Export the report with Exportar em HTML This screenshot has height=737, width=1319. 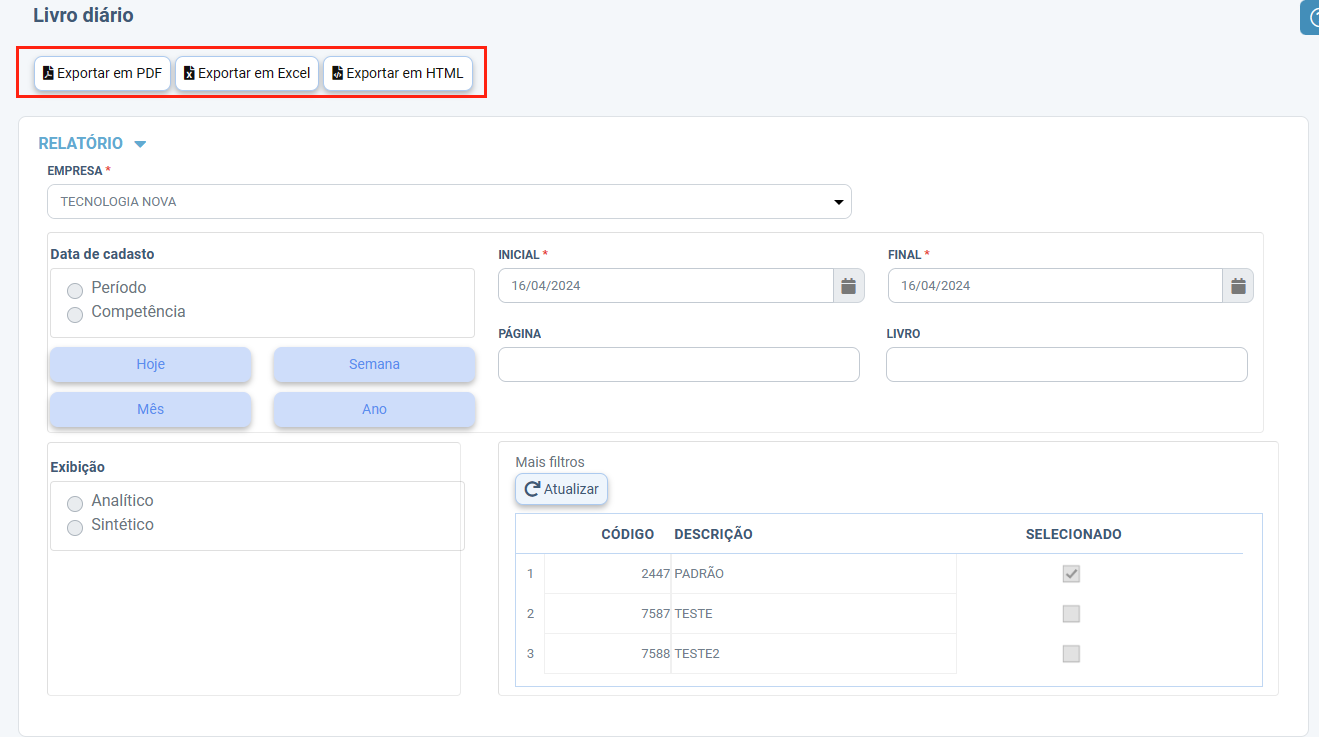tap(398, 73)
